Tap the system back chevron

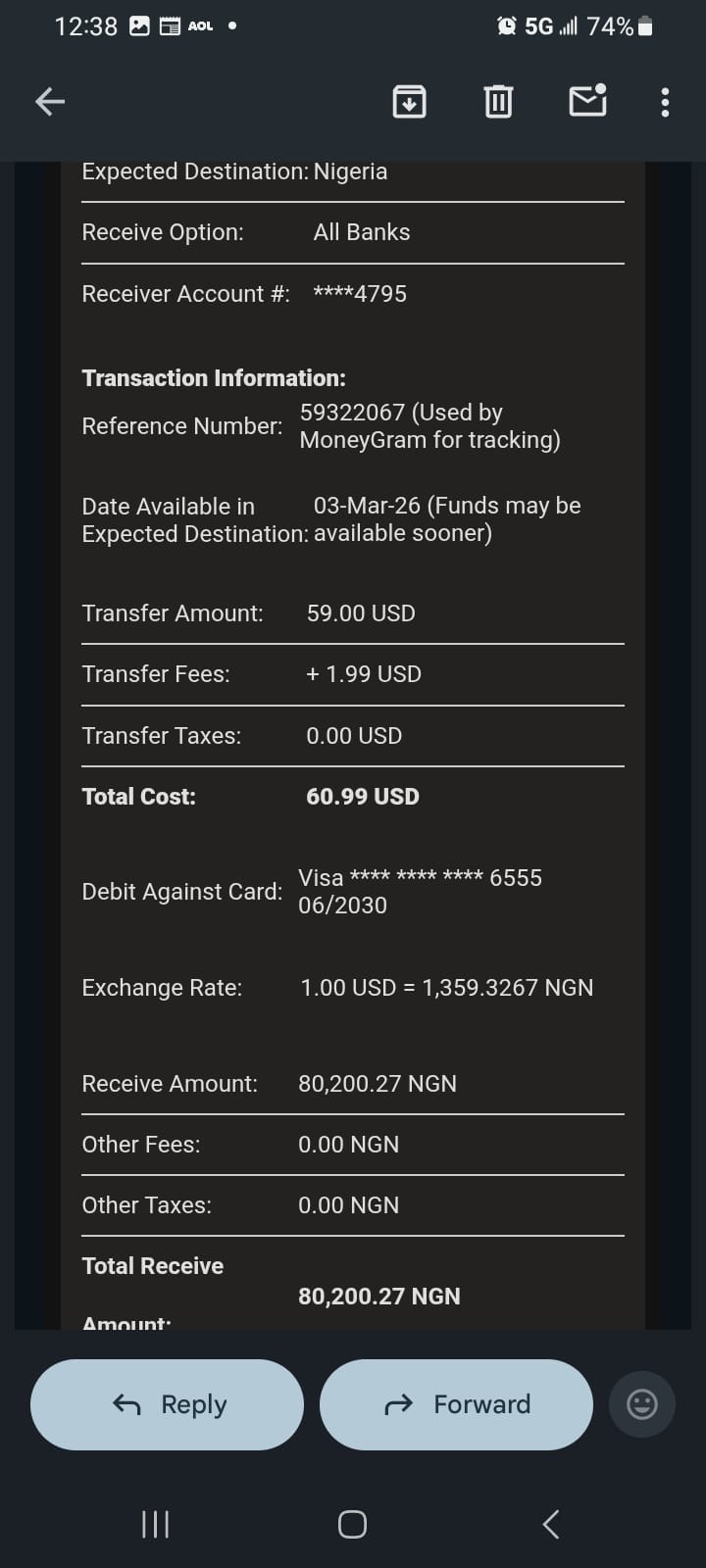551,1524
